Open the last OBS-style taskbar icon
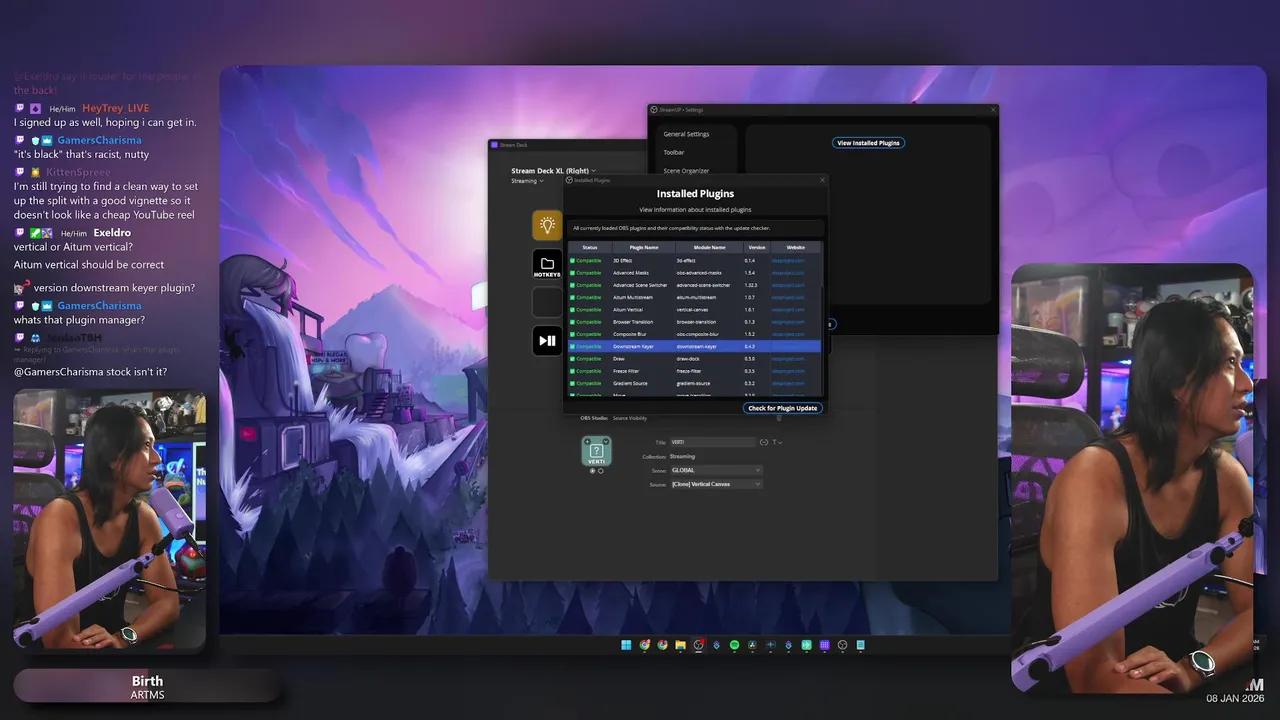 coord(842,645)
